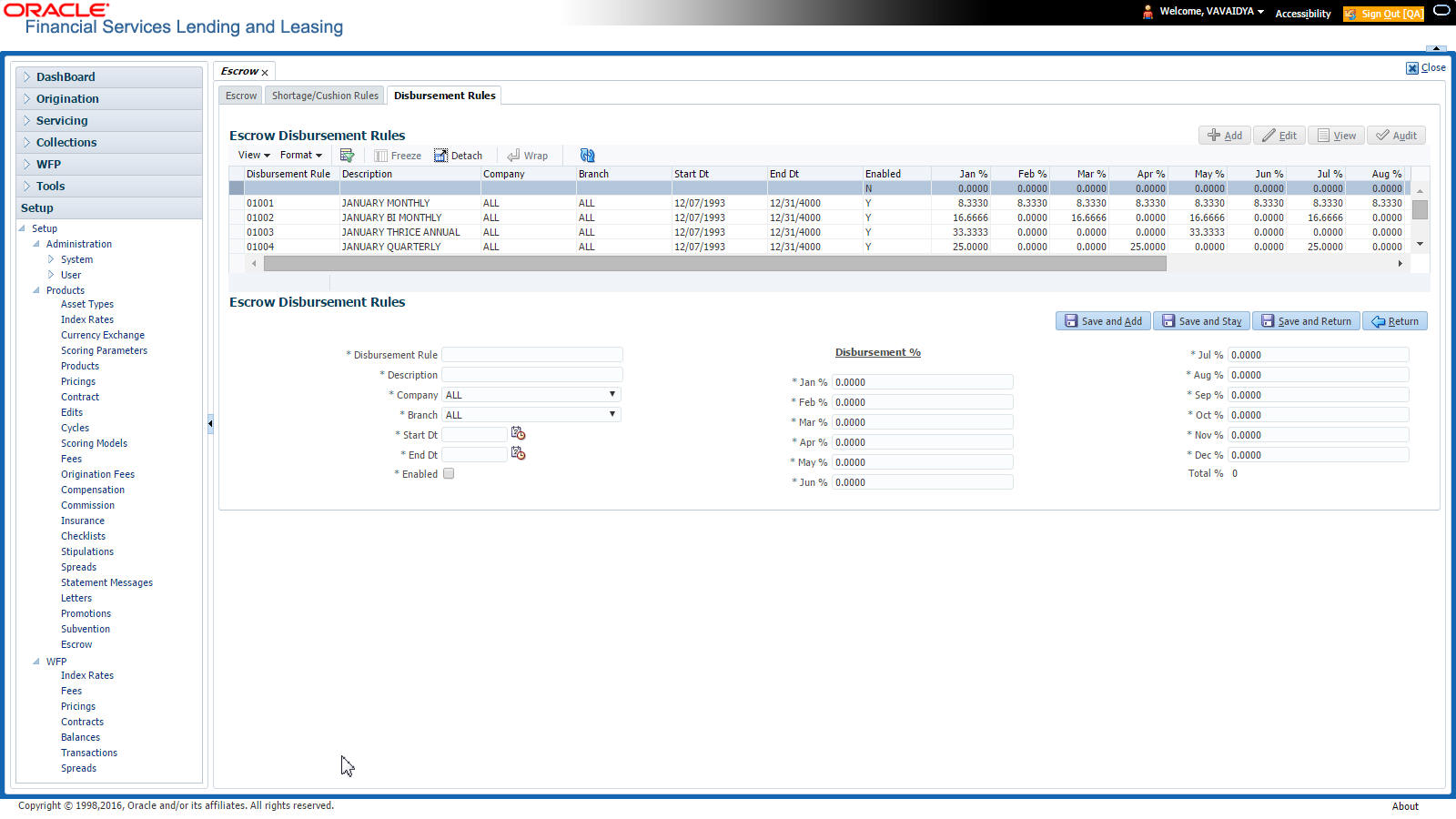Click the Freeze column toolbar button
Screen dimensions: 1456x819
[x=398, y=156]
